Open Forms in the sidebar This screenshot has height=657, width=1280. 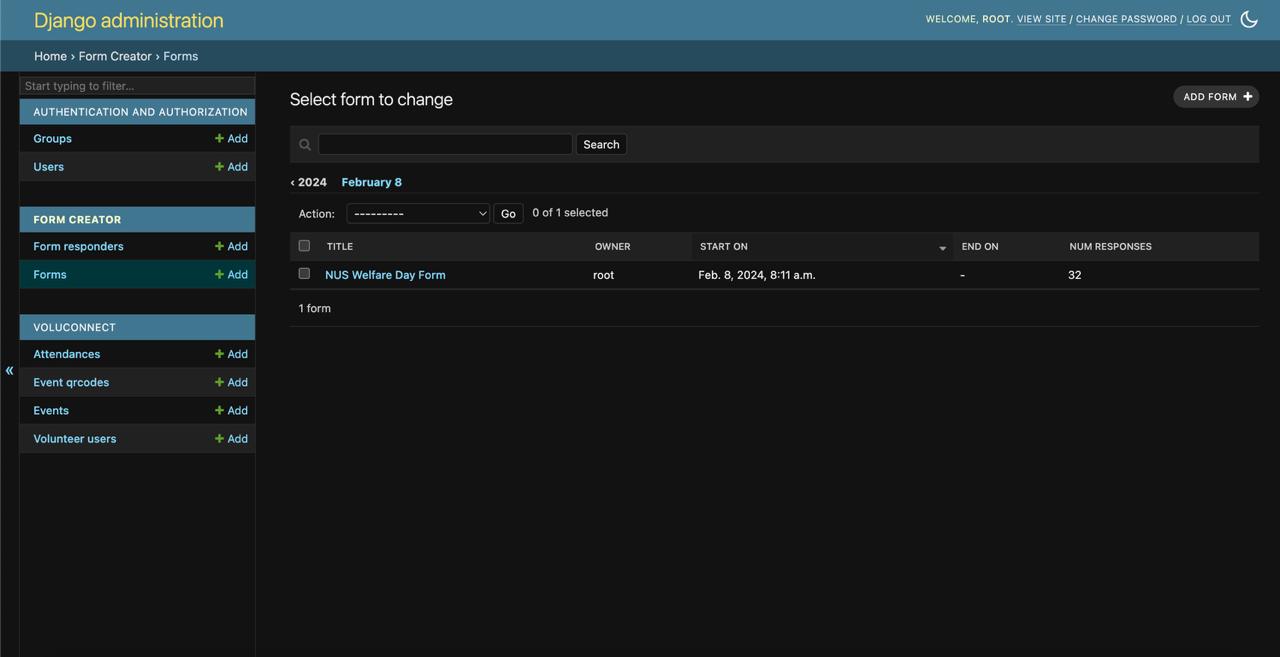pos(50,275)
